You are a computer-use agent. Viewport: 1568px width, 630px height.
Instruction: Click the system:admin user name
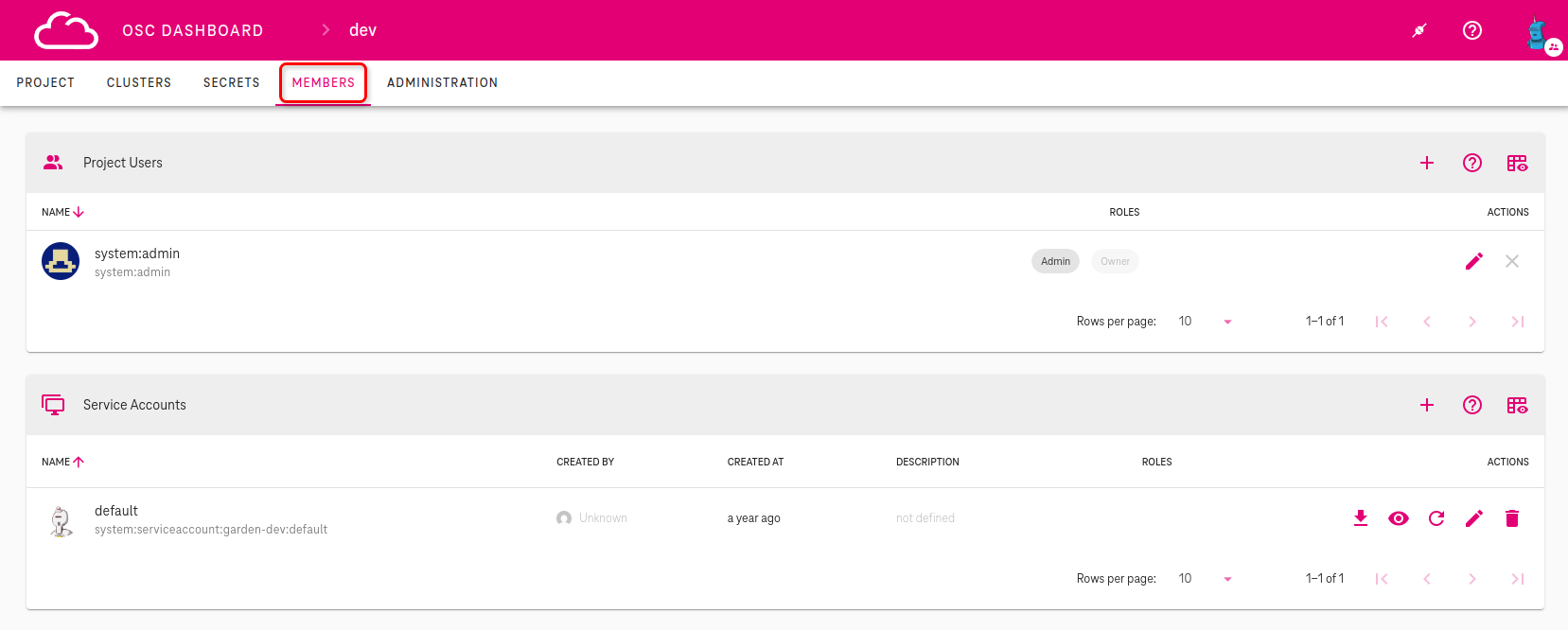(x=137, y=254)
